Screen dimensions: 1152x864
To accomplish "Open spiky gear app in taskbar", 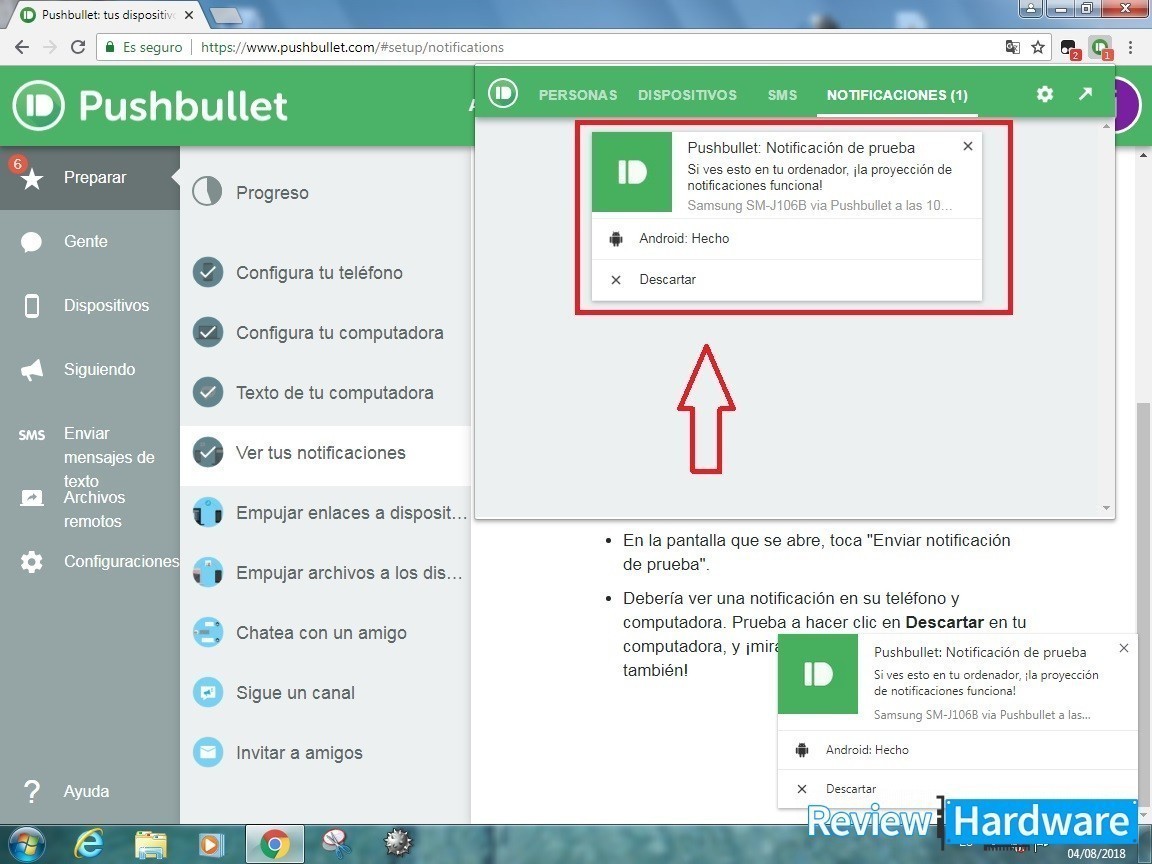I will pos(398,844).
